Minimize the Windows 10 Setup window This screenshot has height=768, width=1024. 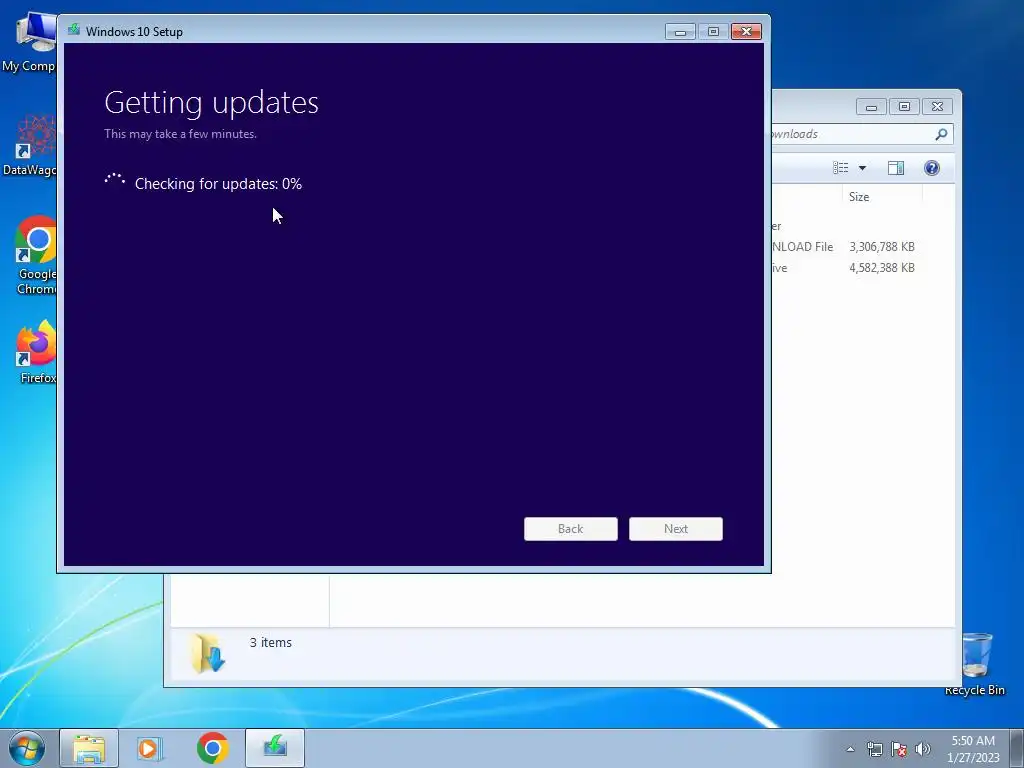pos(680,31)
